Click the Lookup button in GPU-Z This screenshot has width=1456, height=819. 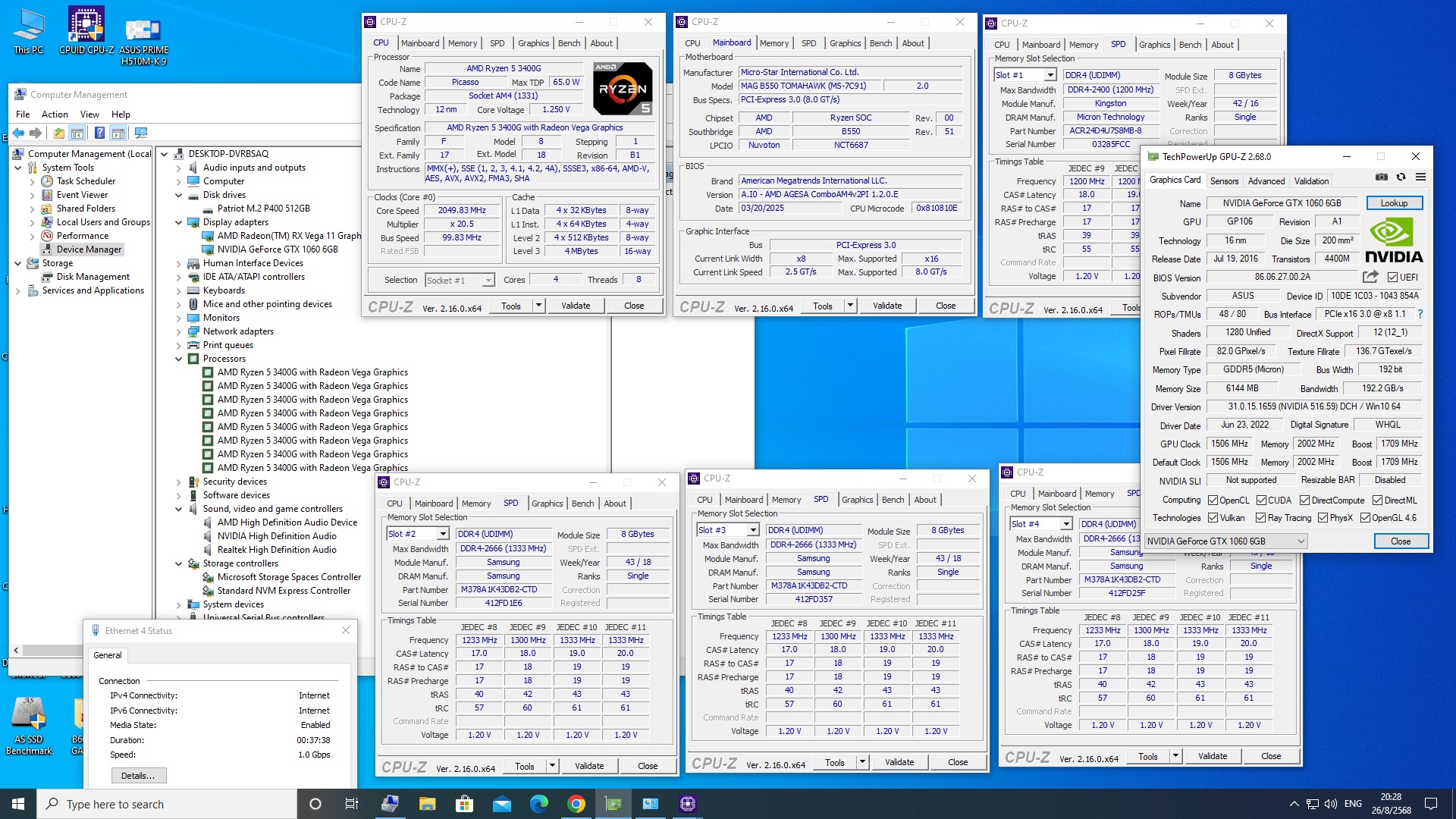coord(1394,203)
